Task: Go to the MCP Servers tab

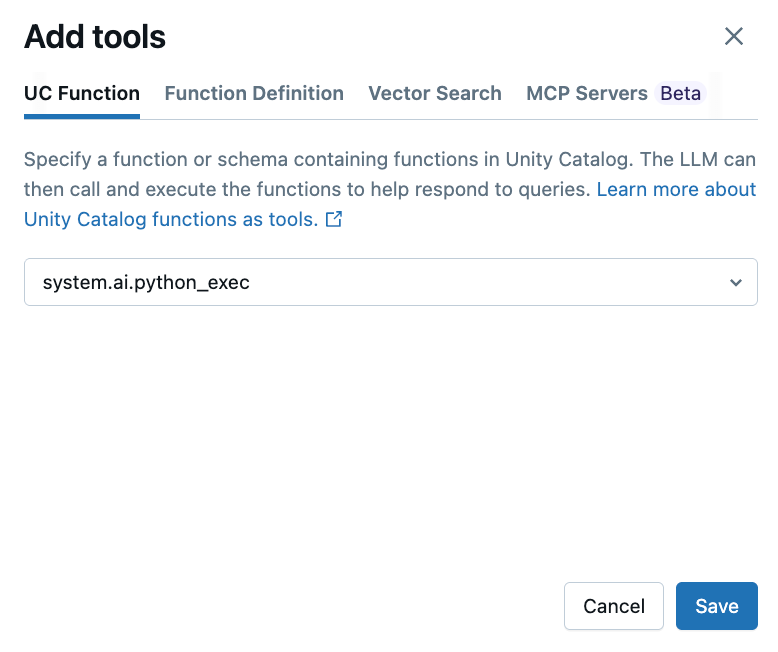Action: pos(587,94)
